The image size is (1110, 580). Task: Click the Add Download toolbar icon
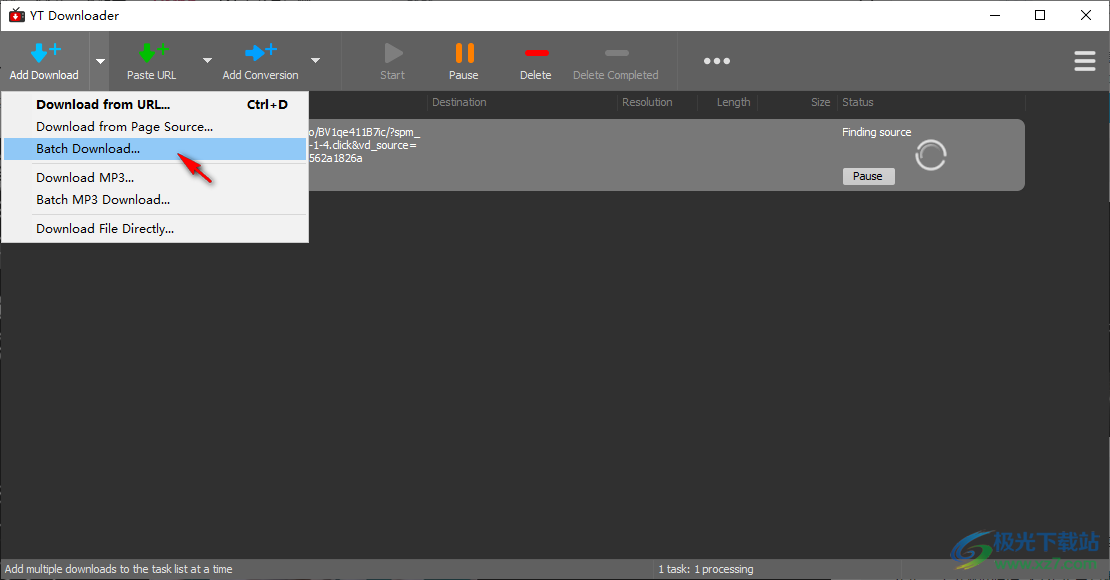click(x=44, y=52)
